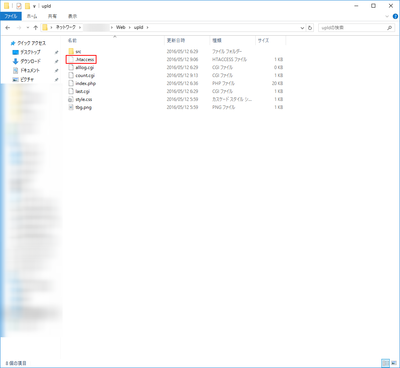Screen dimensions: 400x368
Task: Click the folder icon in the title bar
Action: 6,6
